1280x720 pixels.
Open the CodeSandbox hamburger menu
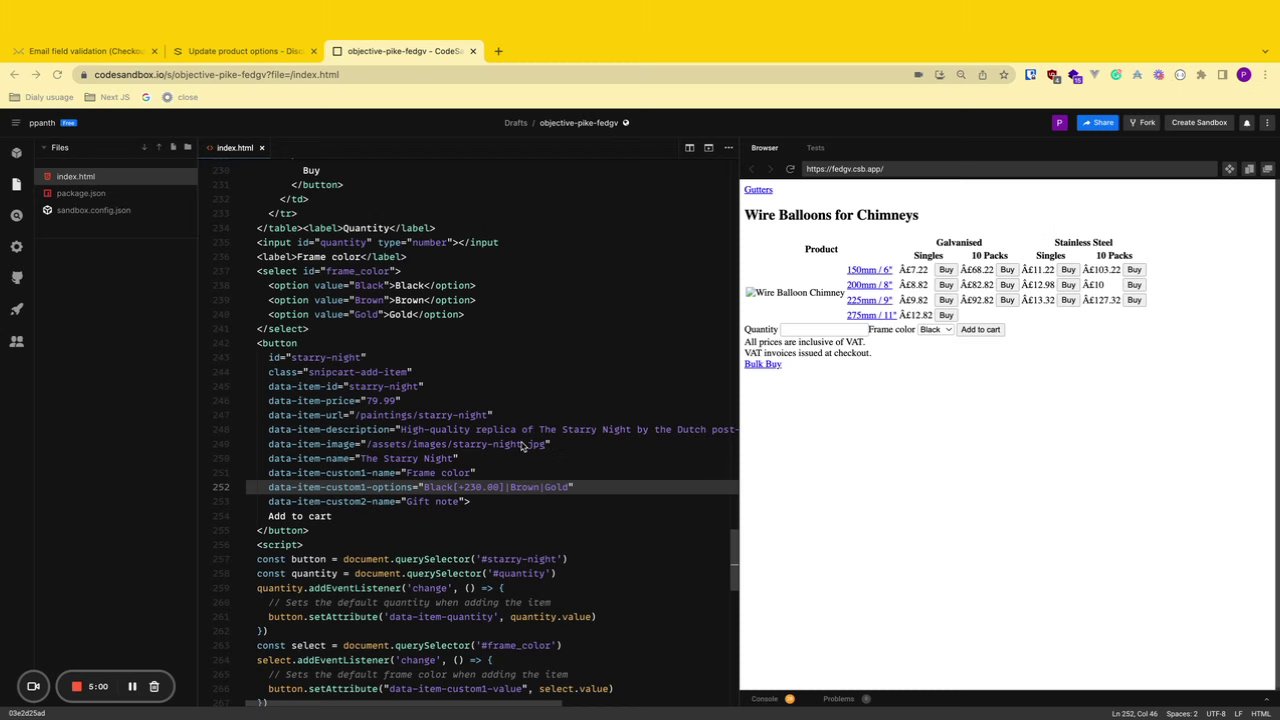[x=15, y=123]
